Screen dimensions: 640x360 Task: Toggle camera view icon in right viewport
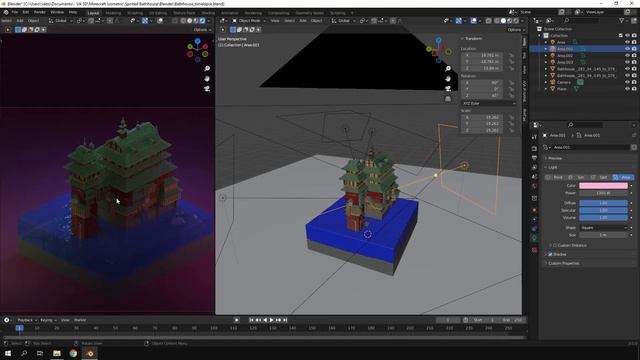click(448, 89)
